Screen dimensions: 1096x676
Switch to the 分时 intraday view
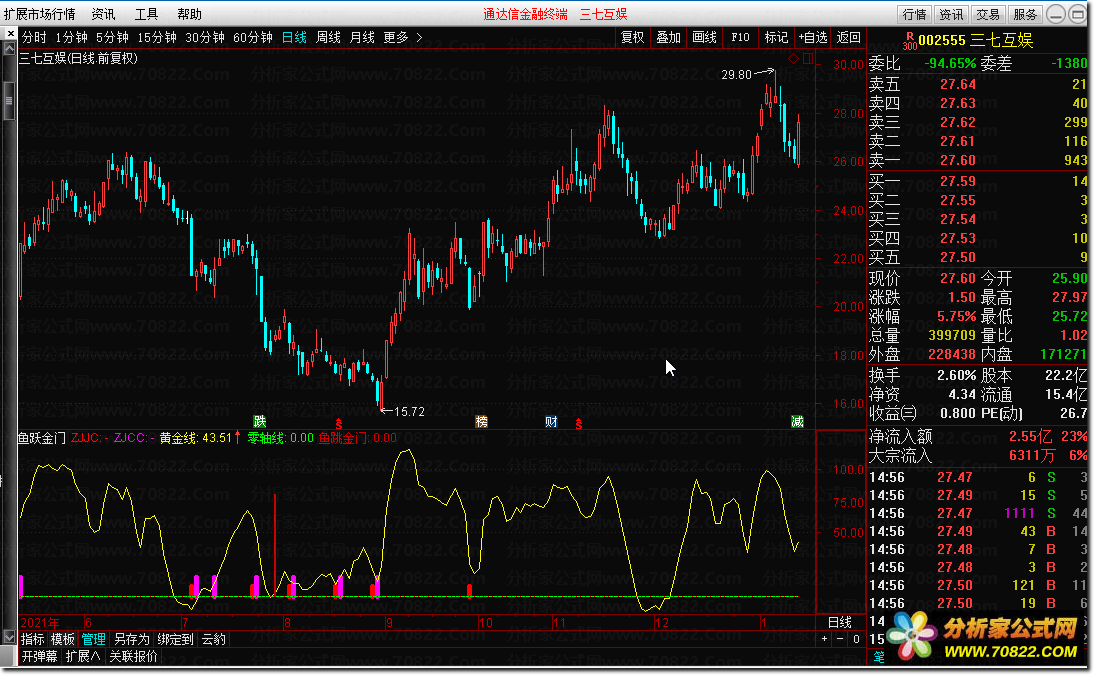(34, 38)
